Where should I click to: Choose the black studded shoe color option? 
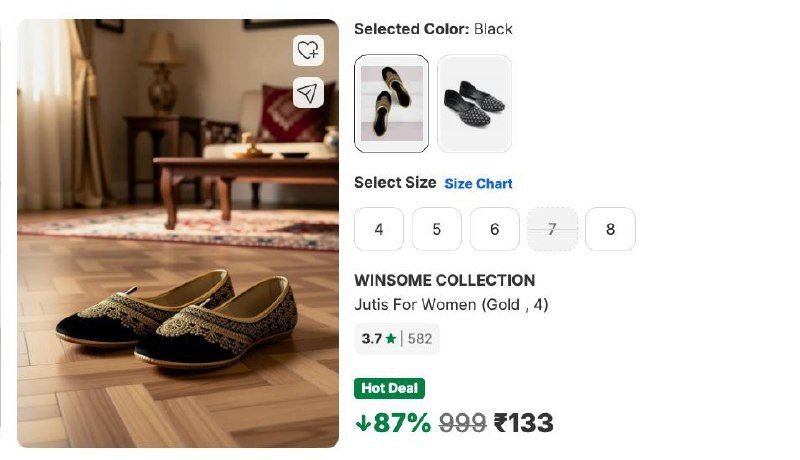474,103
